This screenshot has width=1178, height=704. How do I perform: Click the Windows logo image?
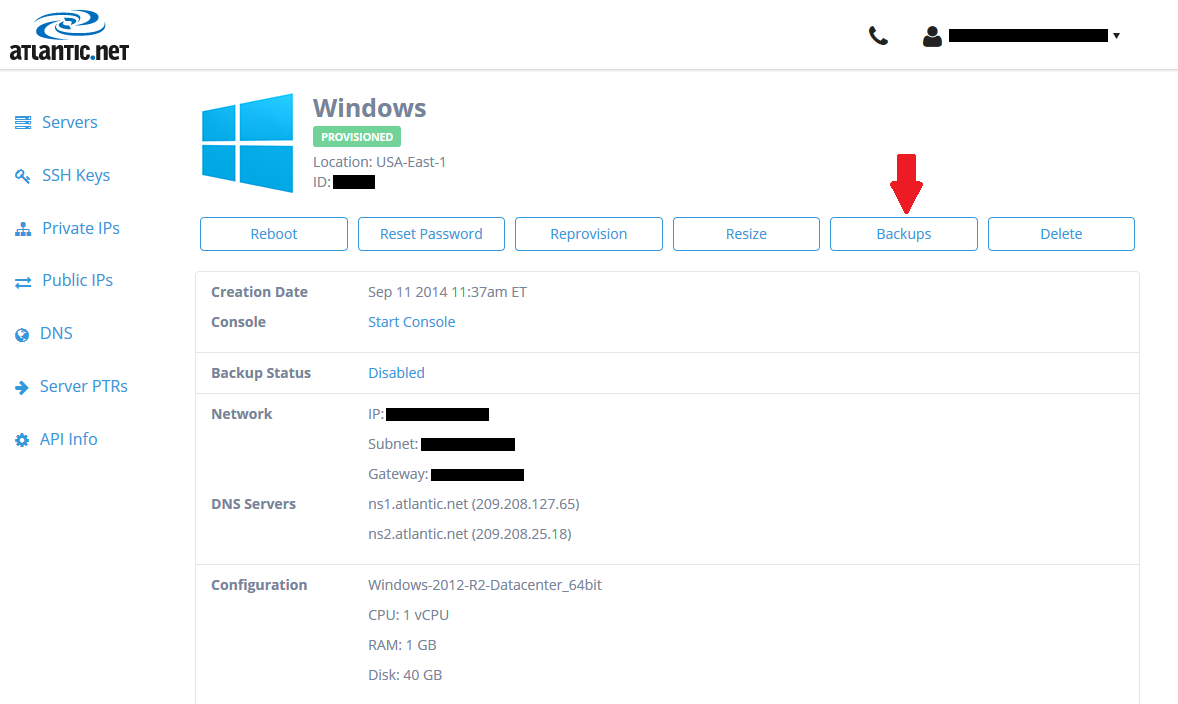[247, 143]
